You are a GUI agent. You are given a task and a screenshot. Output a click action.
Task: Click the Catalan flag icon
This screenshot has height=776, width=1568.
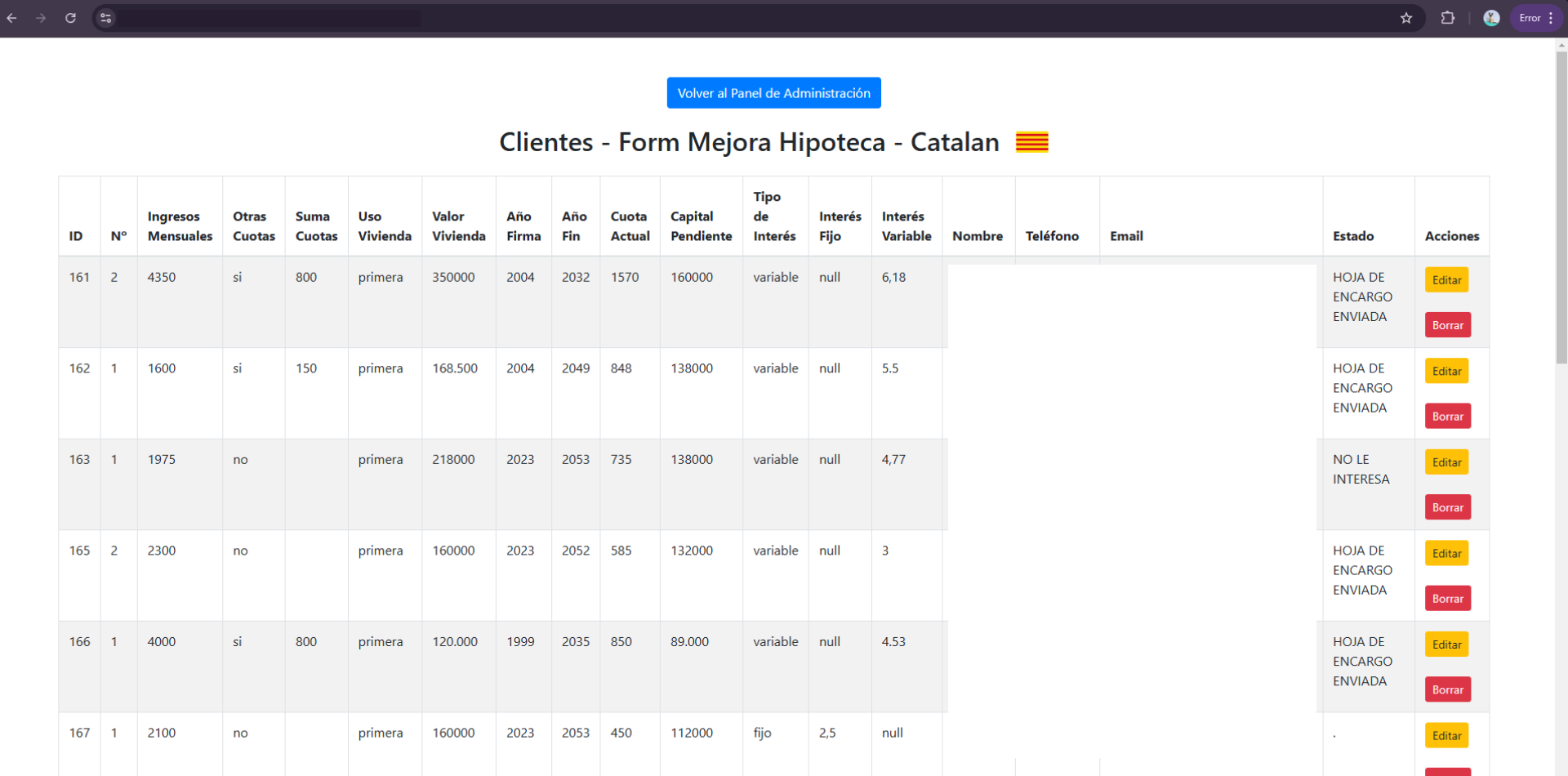pos(1031,142)
